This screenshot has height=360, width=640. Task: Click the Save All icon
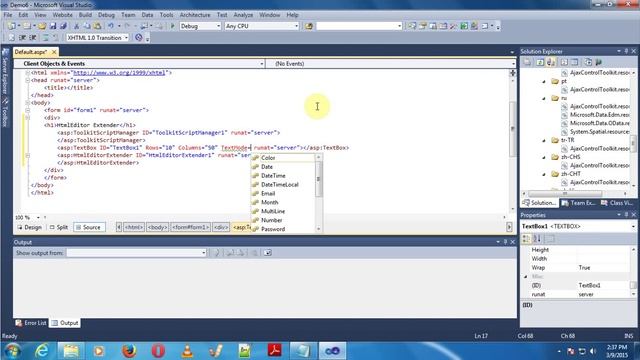click(63, 26)
